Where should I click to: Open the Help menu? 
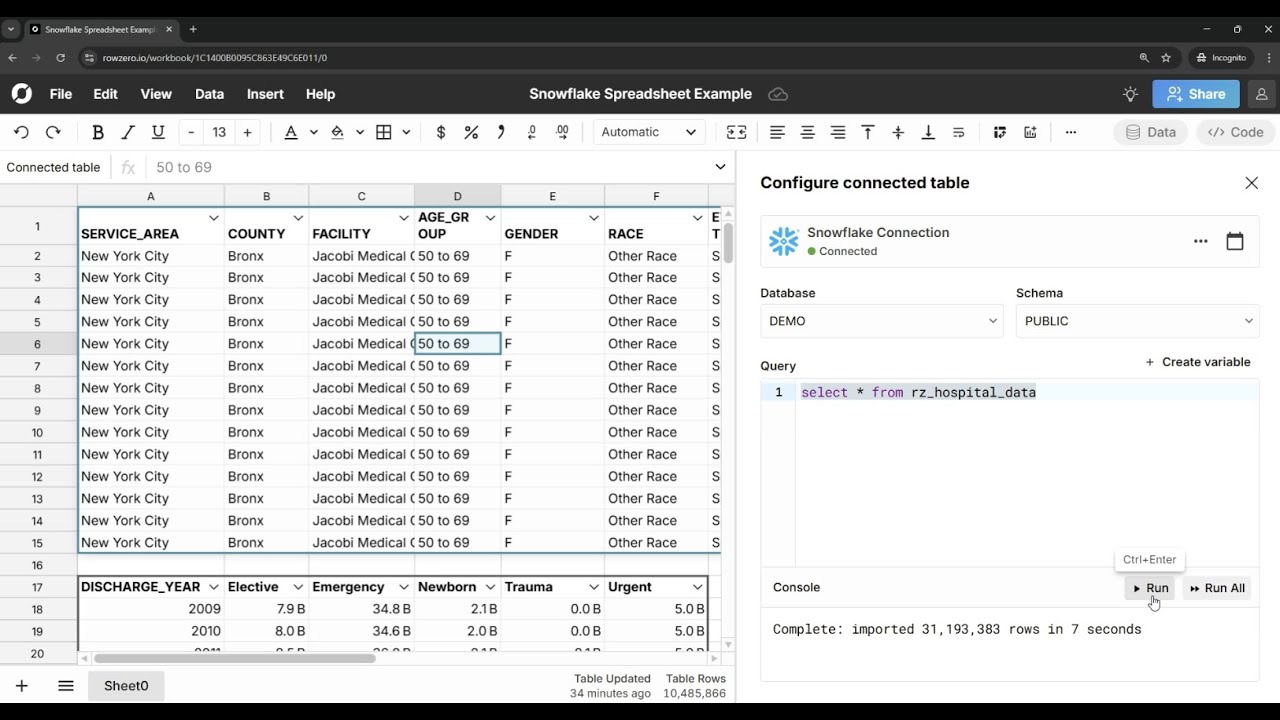pyautogui.click(x=320, y=94)
